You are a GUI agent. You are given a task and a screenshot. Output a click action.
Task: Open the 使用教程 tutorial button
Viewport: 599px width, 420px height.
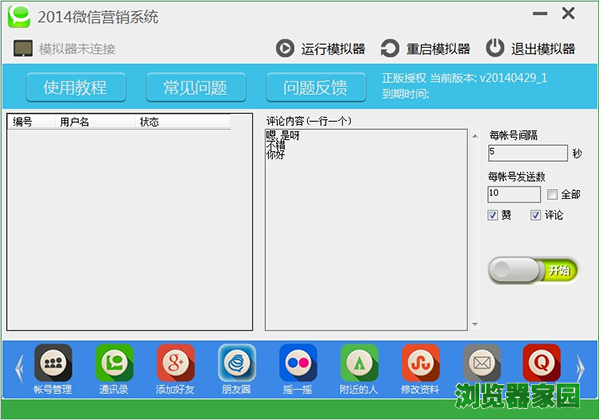[x=76, y=87]
